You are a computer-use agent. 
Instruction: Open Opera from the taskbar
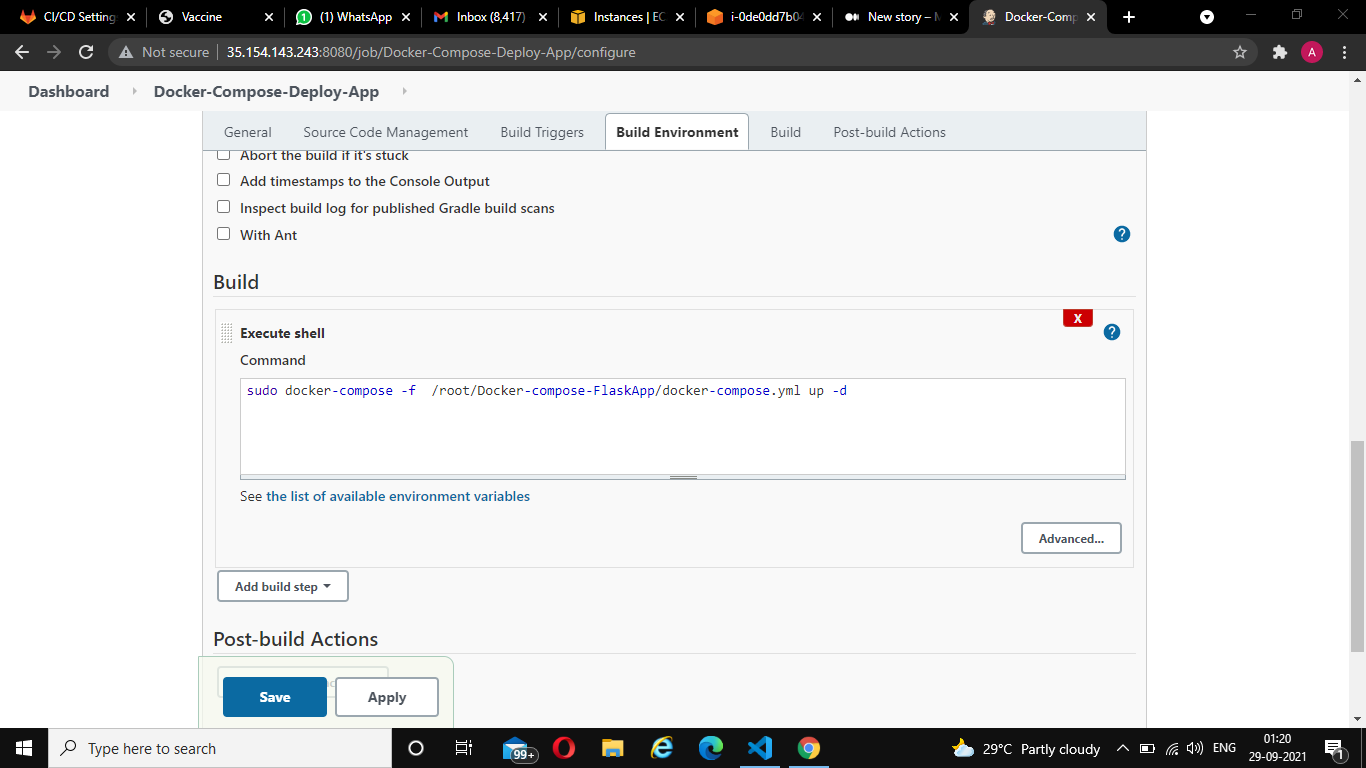[x=564, y=748]
